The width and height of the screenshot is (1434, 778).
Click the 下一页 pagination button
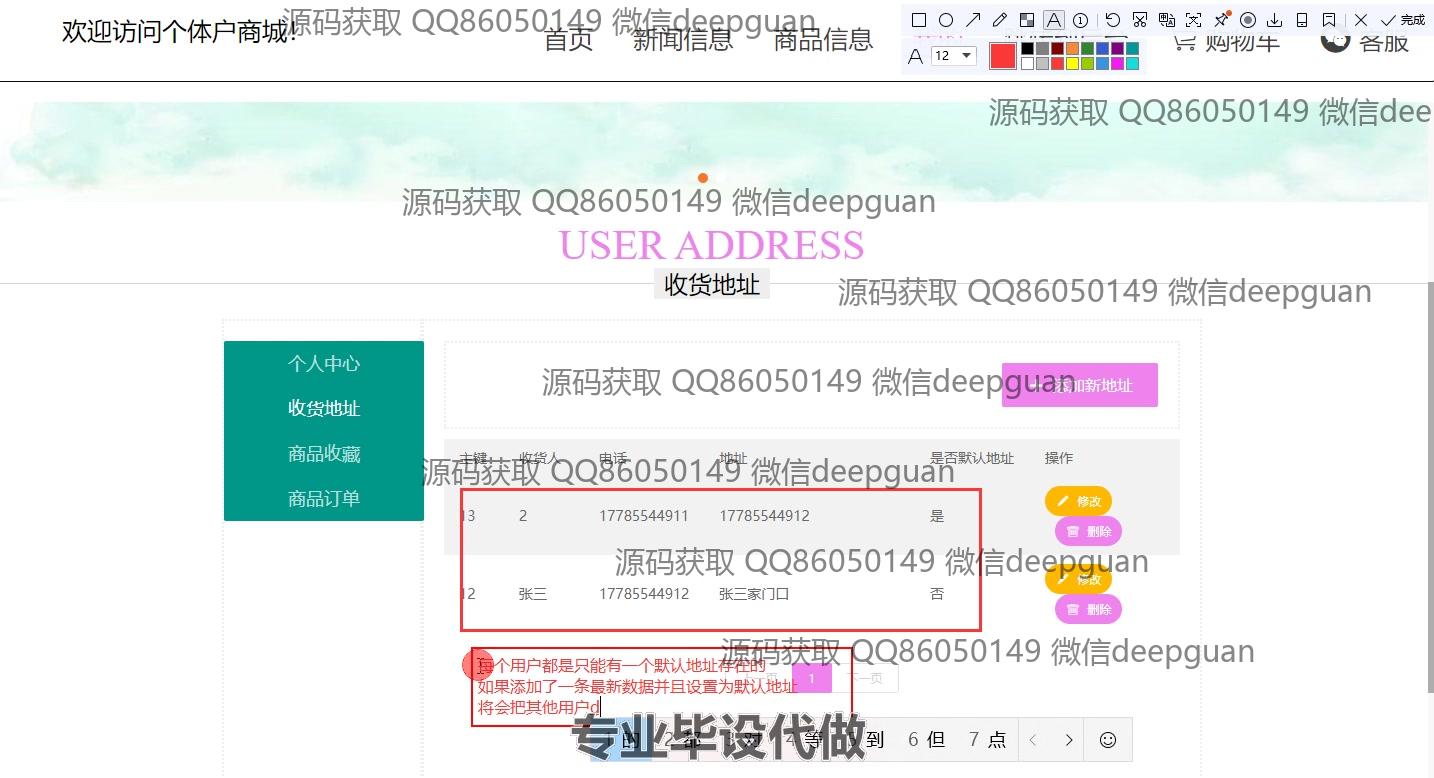click(x=866, y=679)
